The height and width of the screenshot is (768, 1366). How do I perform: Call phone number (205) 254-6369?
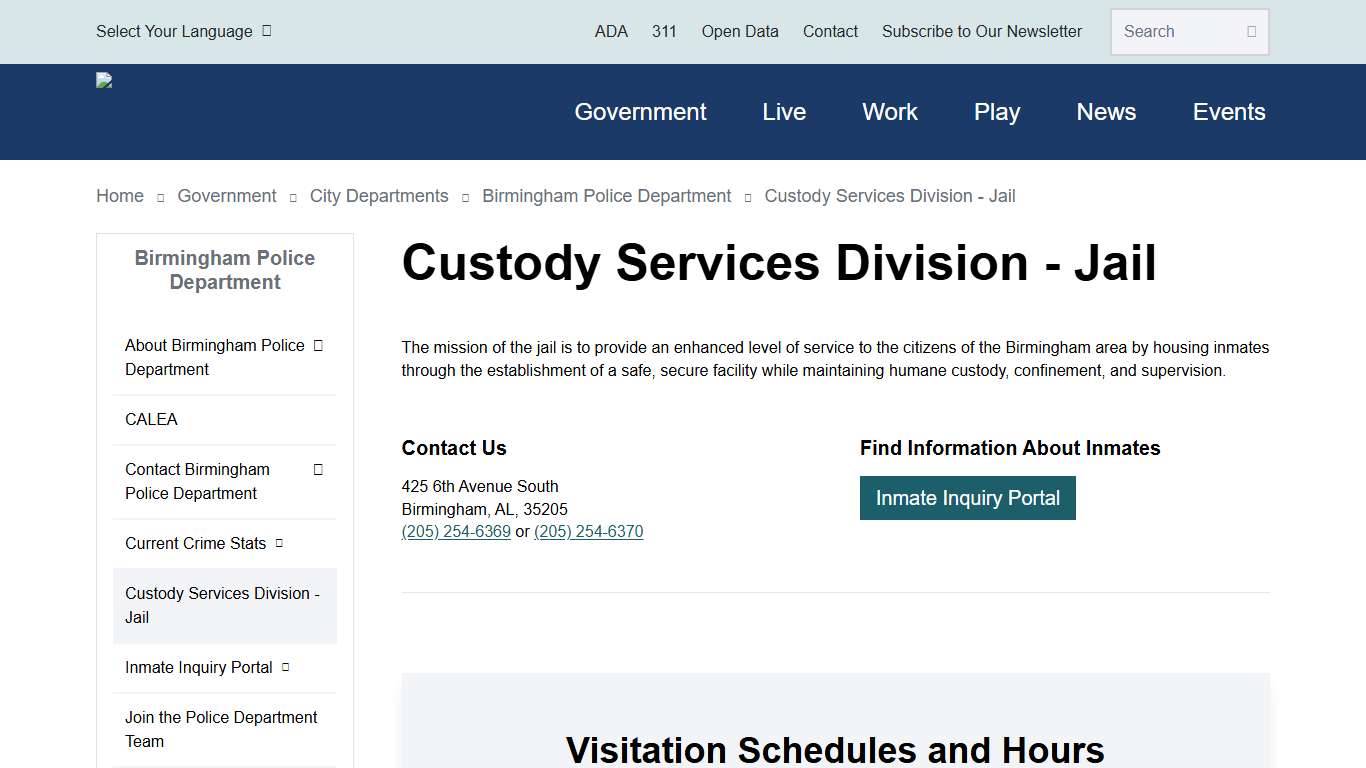click(456, 531)
